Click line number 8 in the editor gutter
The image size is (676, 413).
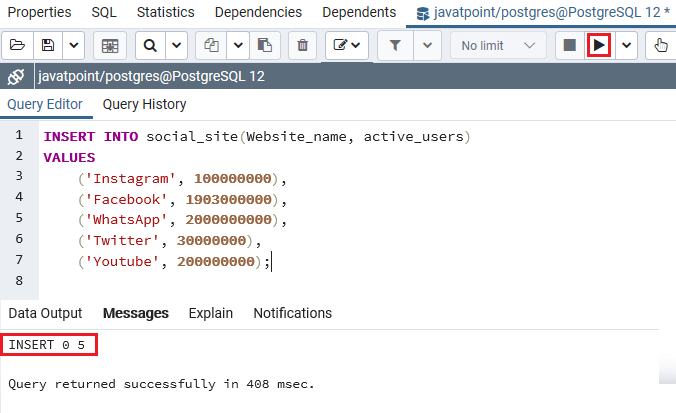click(19, 281)
